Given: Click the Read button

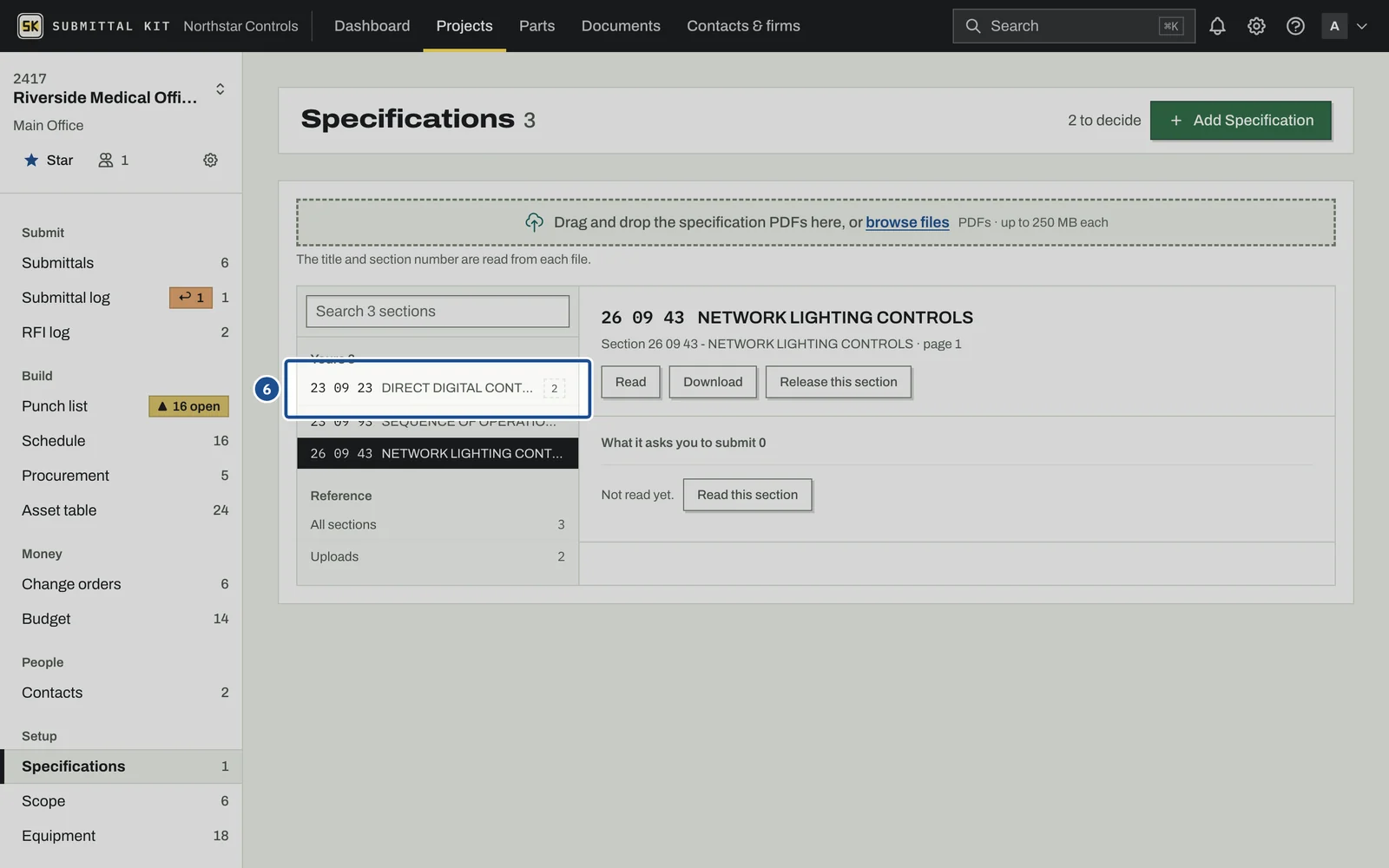Looking at the screenshot, I should pos(630,382).
